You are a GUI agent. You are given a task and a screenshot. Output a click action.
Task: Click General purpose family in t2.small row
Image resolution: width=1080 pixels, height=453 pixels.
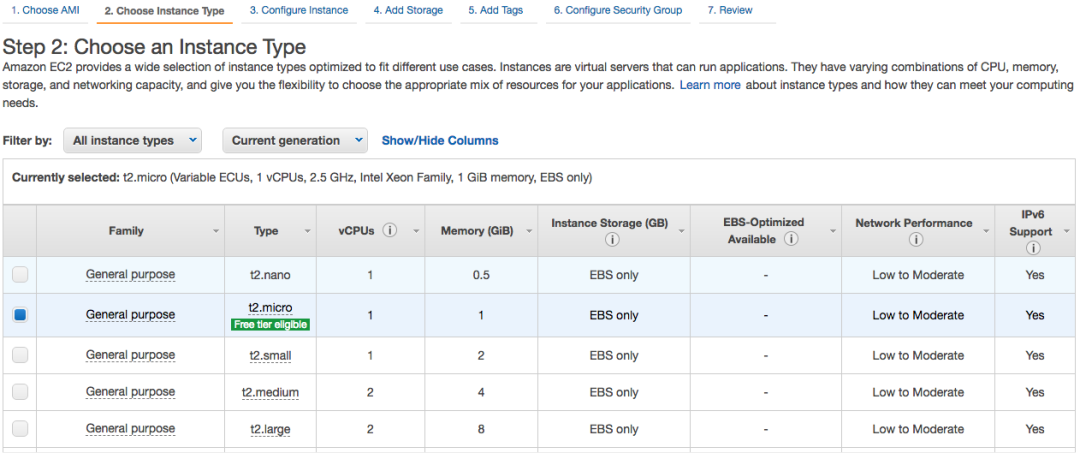[130, 355]
